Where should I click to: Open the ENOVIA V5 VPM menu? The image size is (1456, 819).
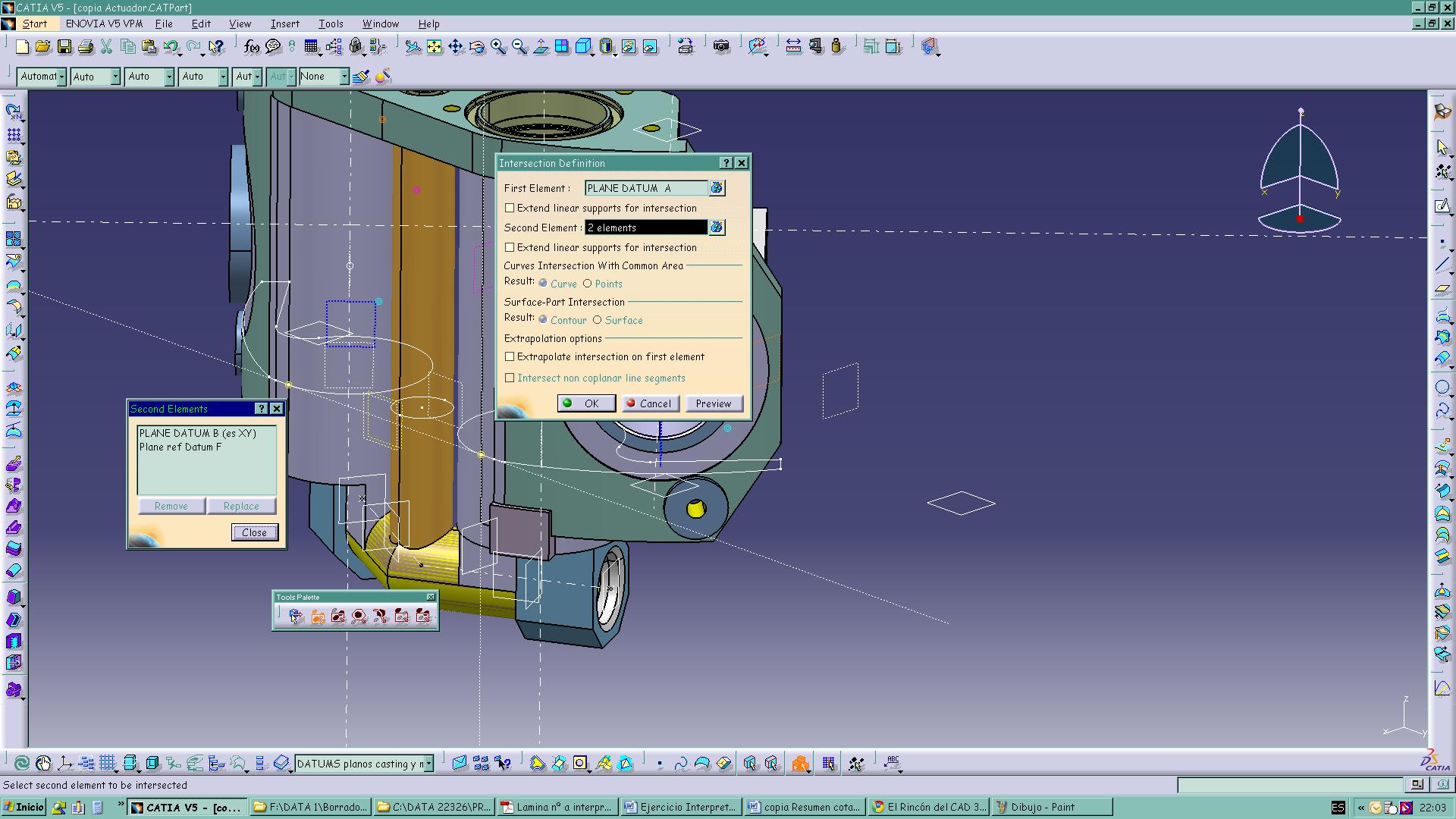point(104,24)
